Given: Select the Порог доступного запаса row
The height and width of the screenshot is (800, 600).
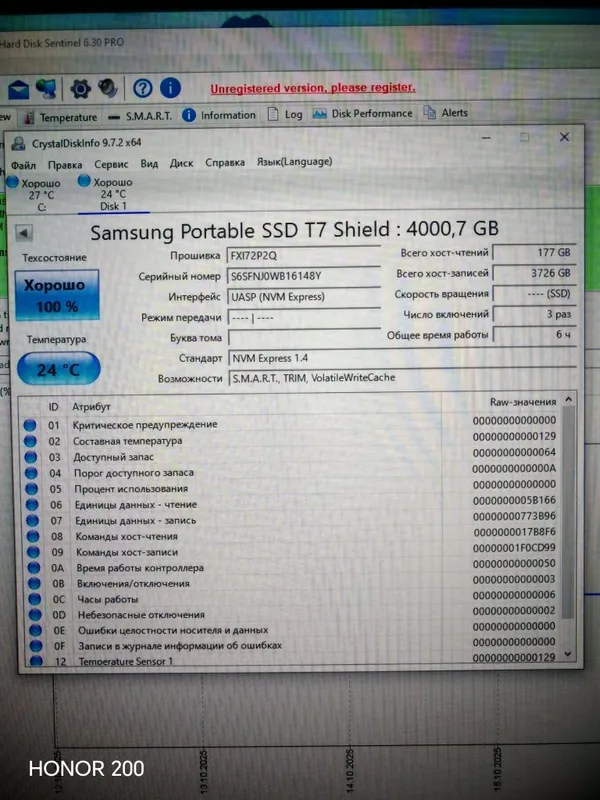Looking at the screenshot, I should [x=291, y=471].
